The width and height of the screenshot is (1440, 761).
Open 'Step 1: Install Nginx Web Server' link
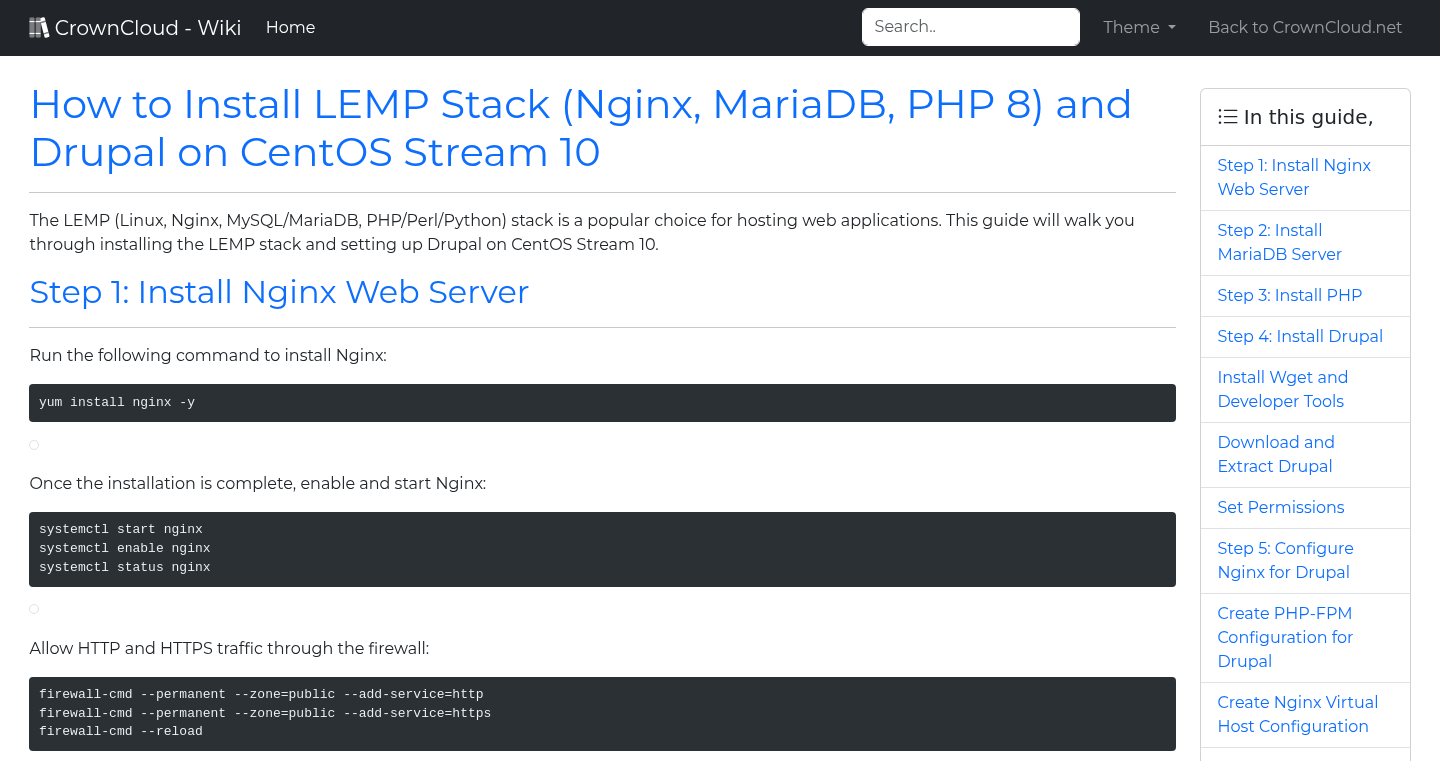click(1294, 177)
